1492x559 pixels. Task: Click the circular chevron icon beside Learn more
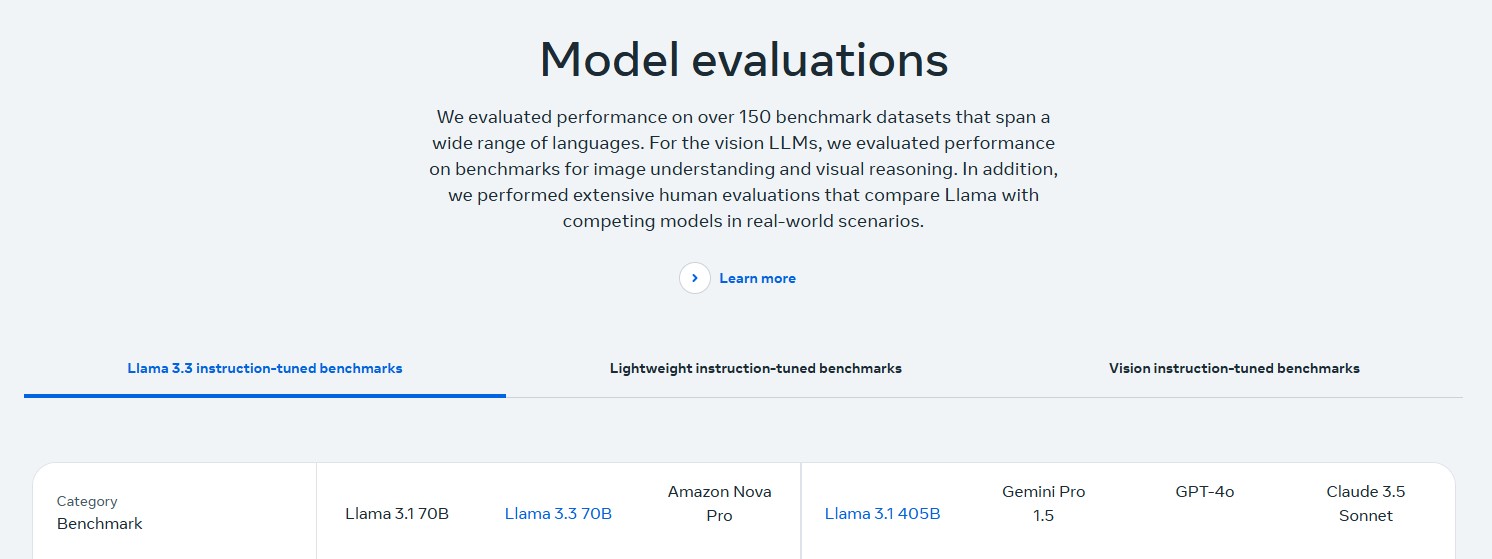[x=695, y=278]
